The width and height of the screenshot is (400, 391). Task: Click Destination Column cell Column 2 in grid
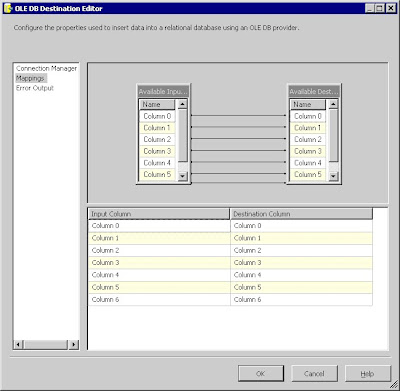301,251
